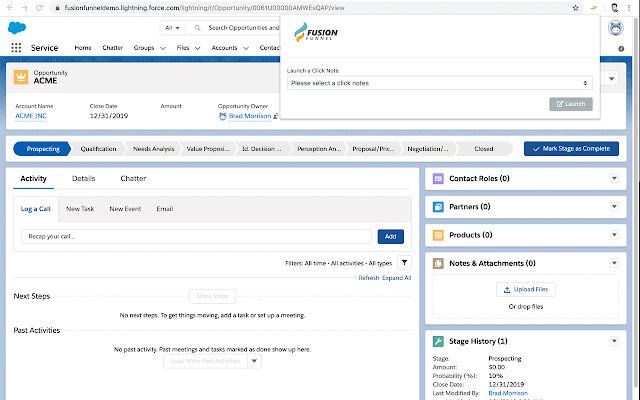The width and height of the screenshot is (640, 400).
Task: Click the Expand All link
Action: pos(396,278)
